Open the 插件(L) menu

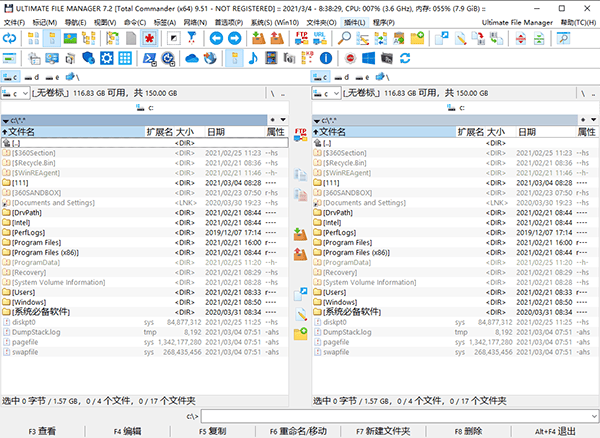click(354, 23)
